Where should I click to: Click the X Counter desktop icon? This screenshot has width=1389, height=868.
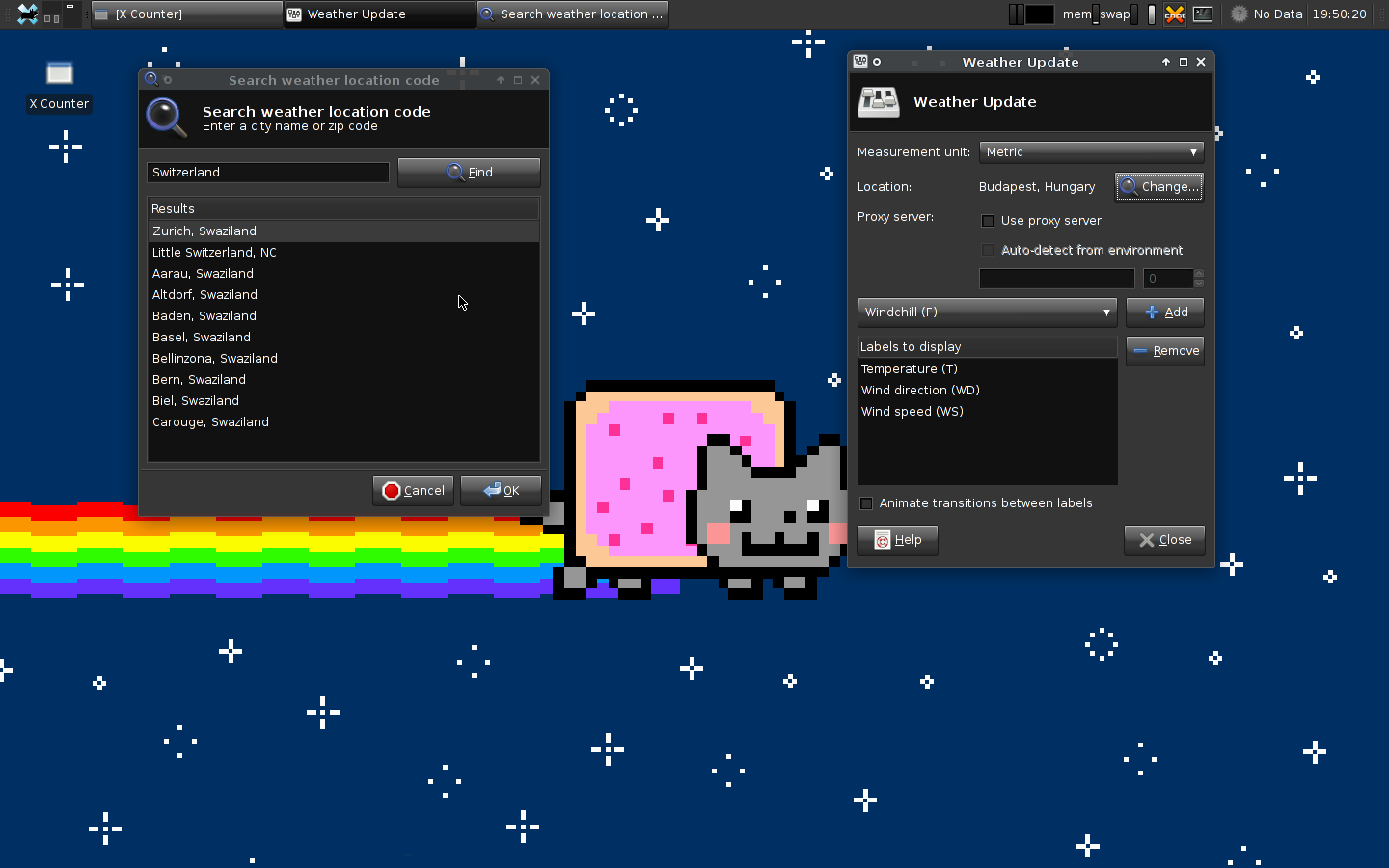pos(59,87)
